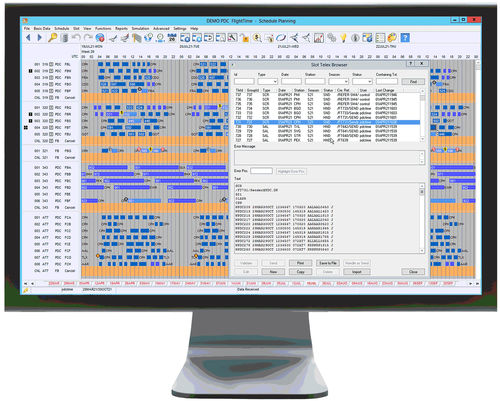Click the Save to File button

[328, 263]
